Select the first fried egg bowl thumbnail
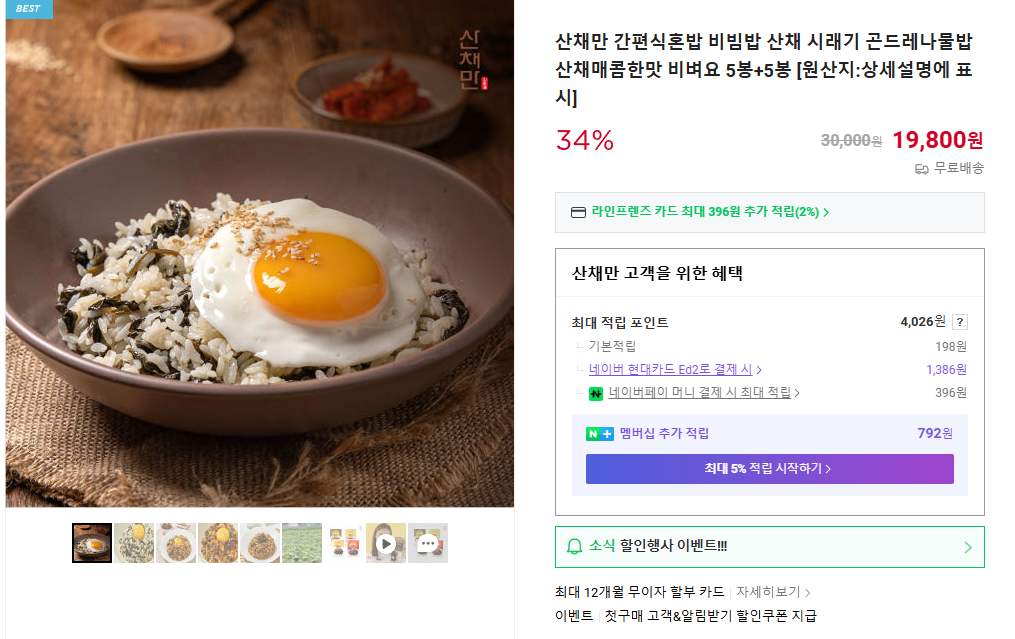 point(92,543)
